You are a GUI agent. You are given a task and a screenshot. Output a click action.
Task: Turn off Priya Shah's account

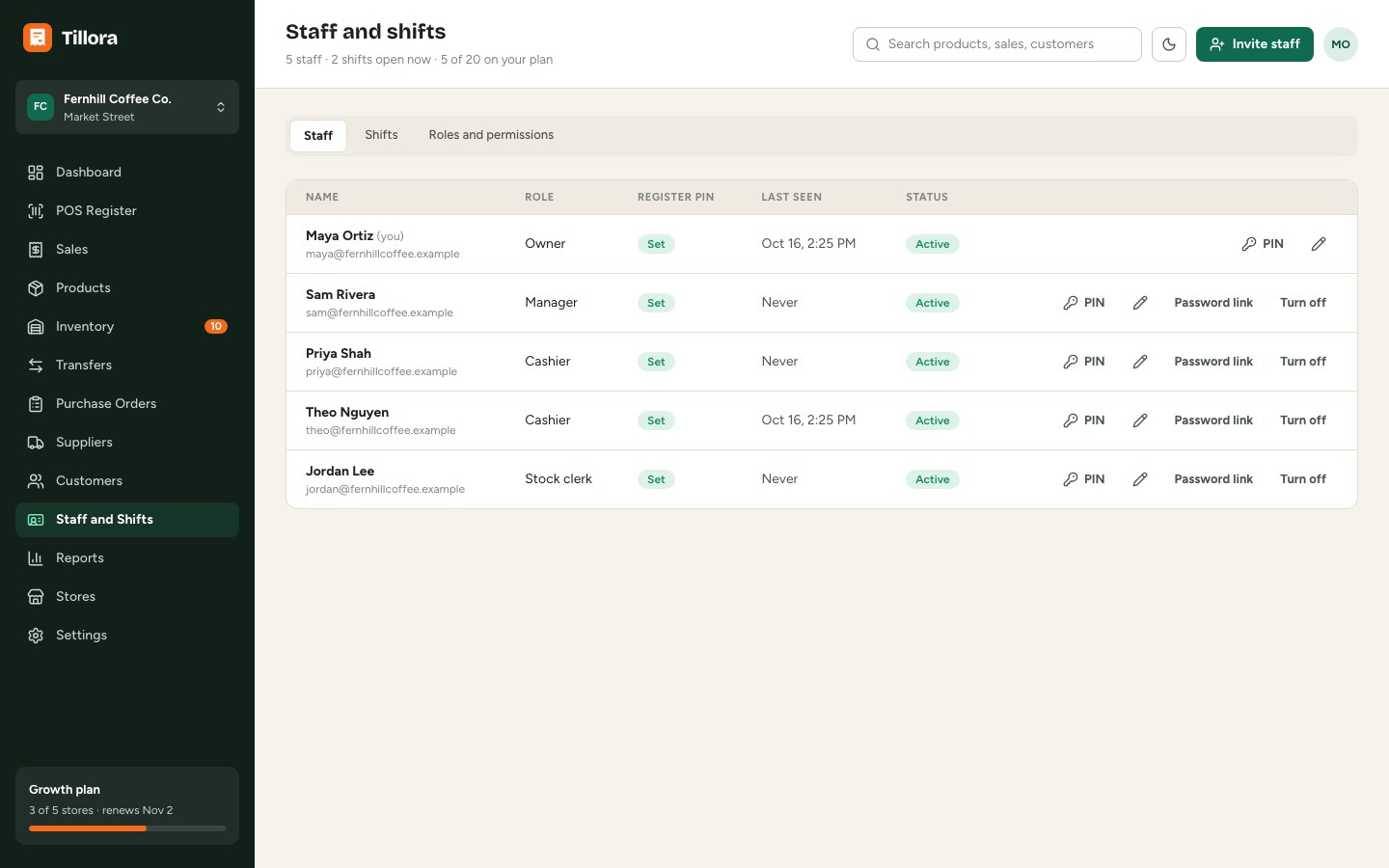pos(1303,362)
